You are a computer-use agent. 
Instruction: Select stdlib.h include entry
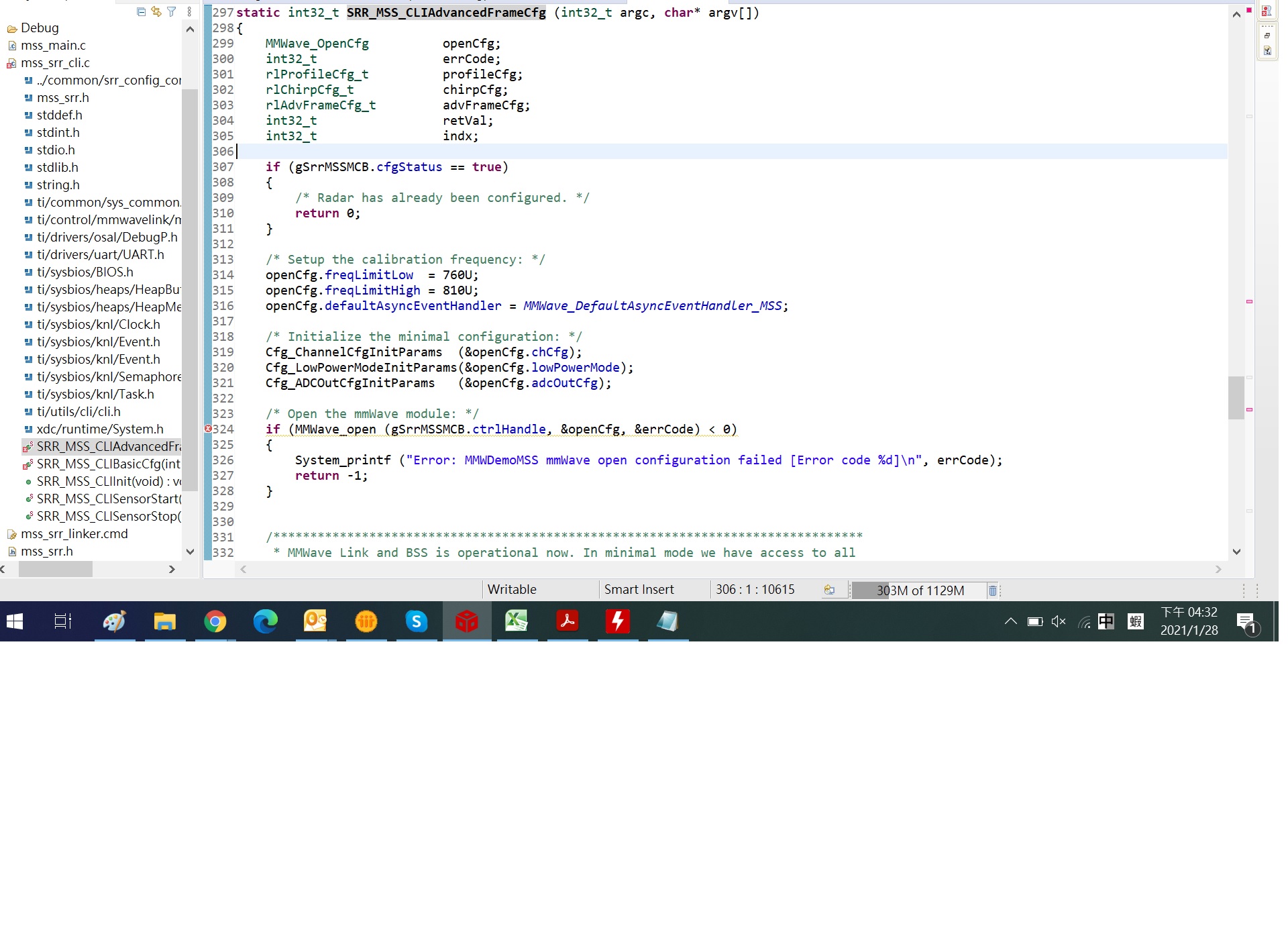pyautogui.click(x=52, y=168)
